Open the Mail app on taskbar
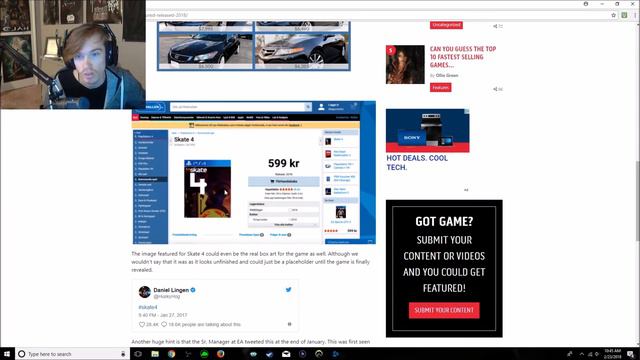The width and height of the screenshot is (640, 360). coord(286,354)
